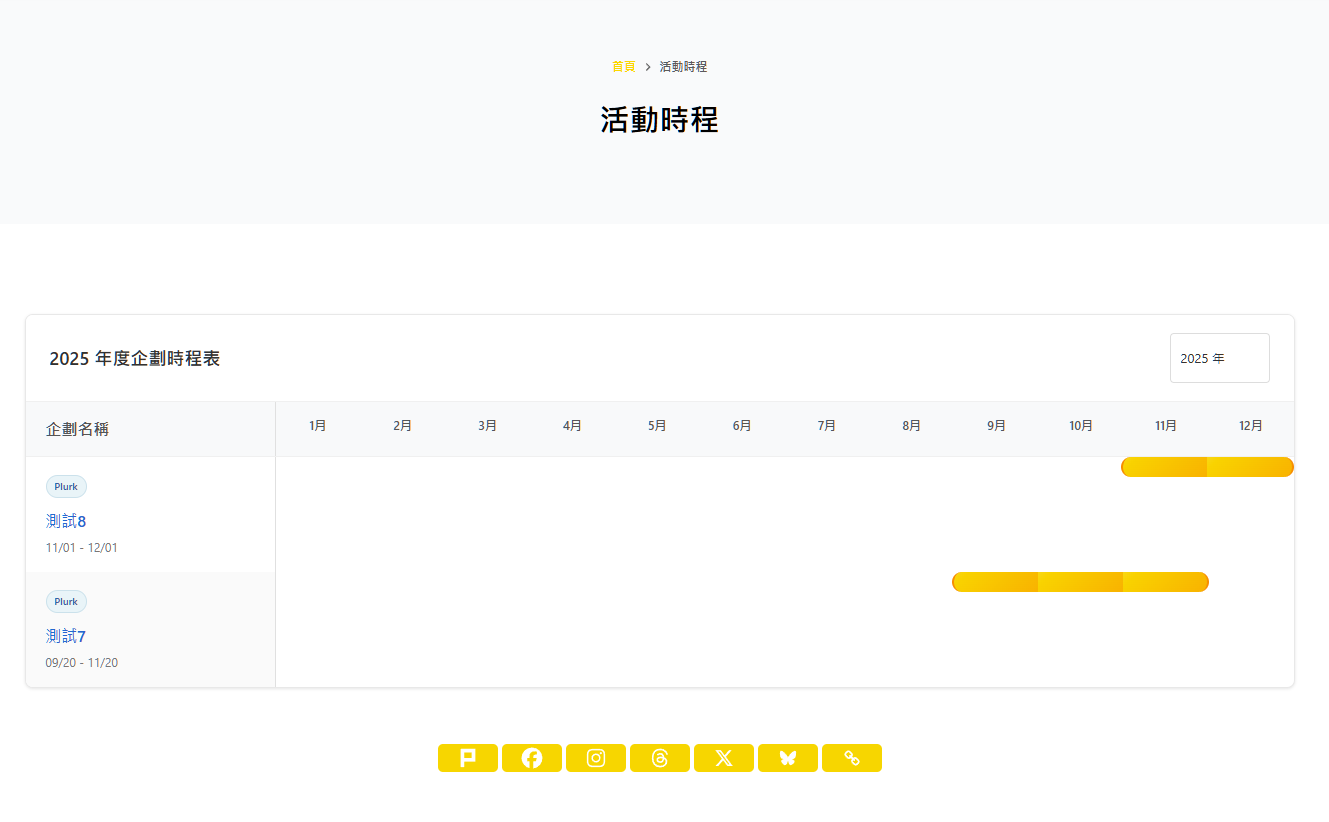This screenshot has height=822, width=1329.
Task: Open the Plurk social icon
Action: pyautogui.click(x=467, y=758)
